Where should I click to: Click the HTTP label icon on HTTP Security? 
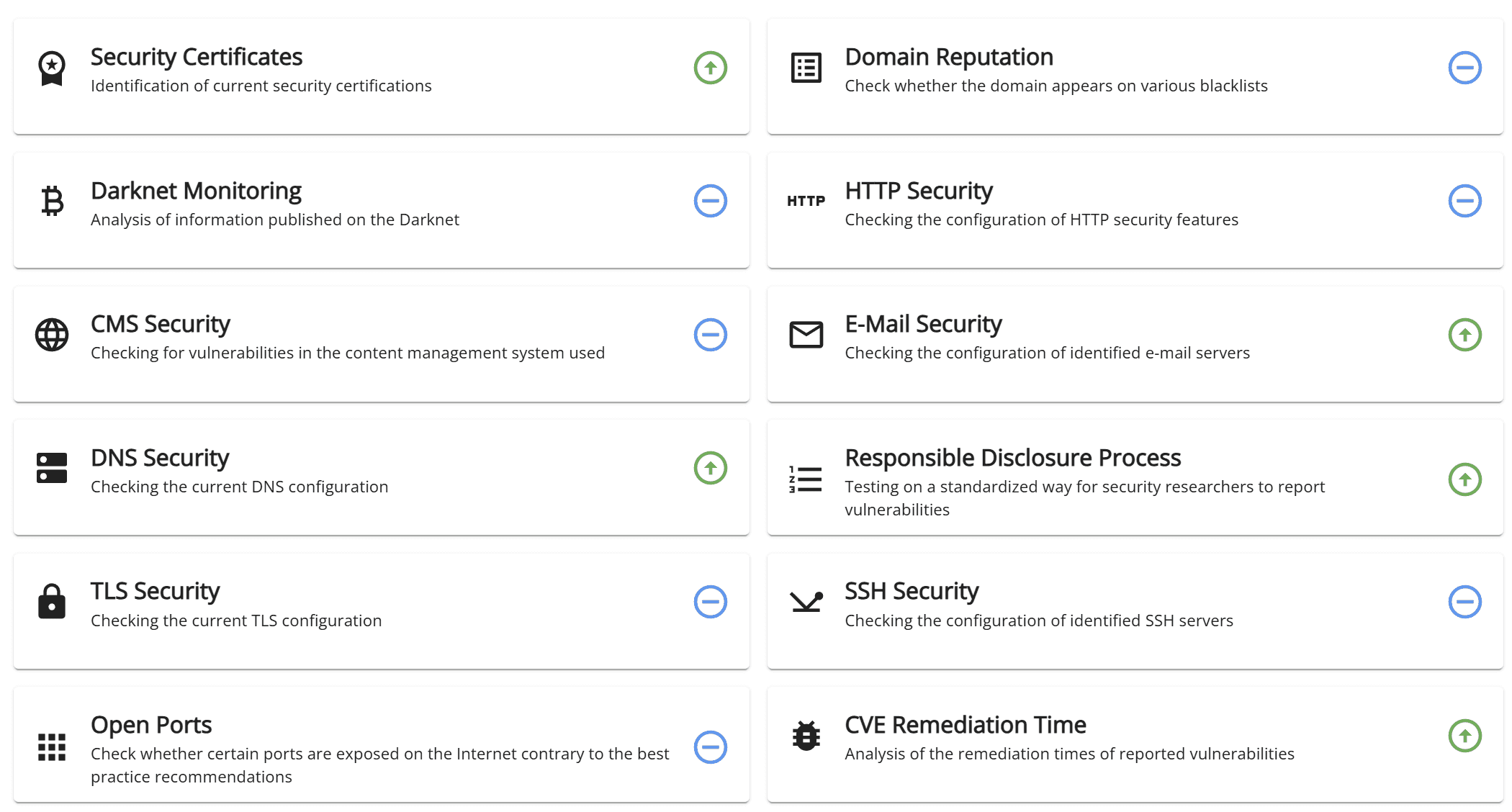[806, 201]
